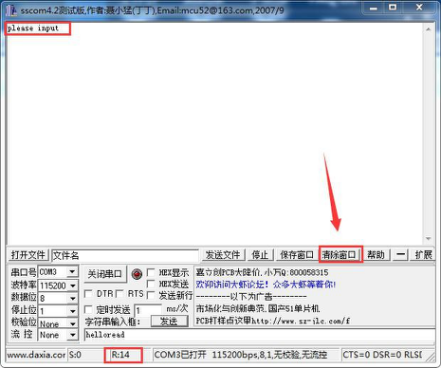Click the S:0 send counter in status bar
442x369 pixels.
pyautogui.click(x=75, y=355)
